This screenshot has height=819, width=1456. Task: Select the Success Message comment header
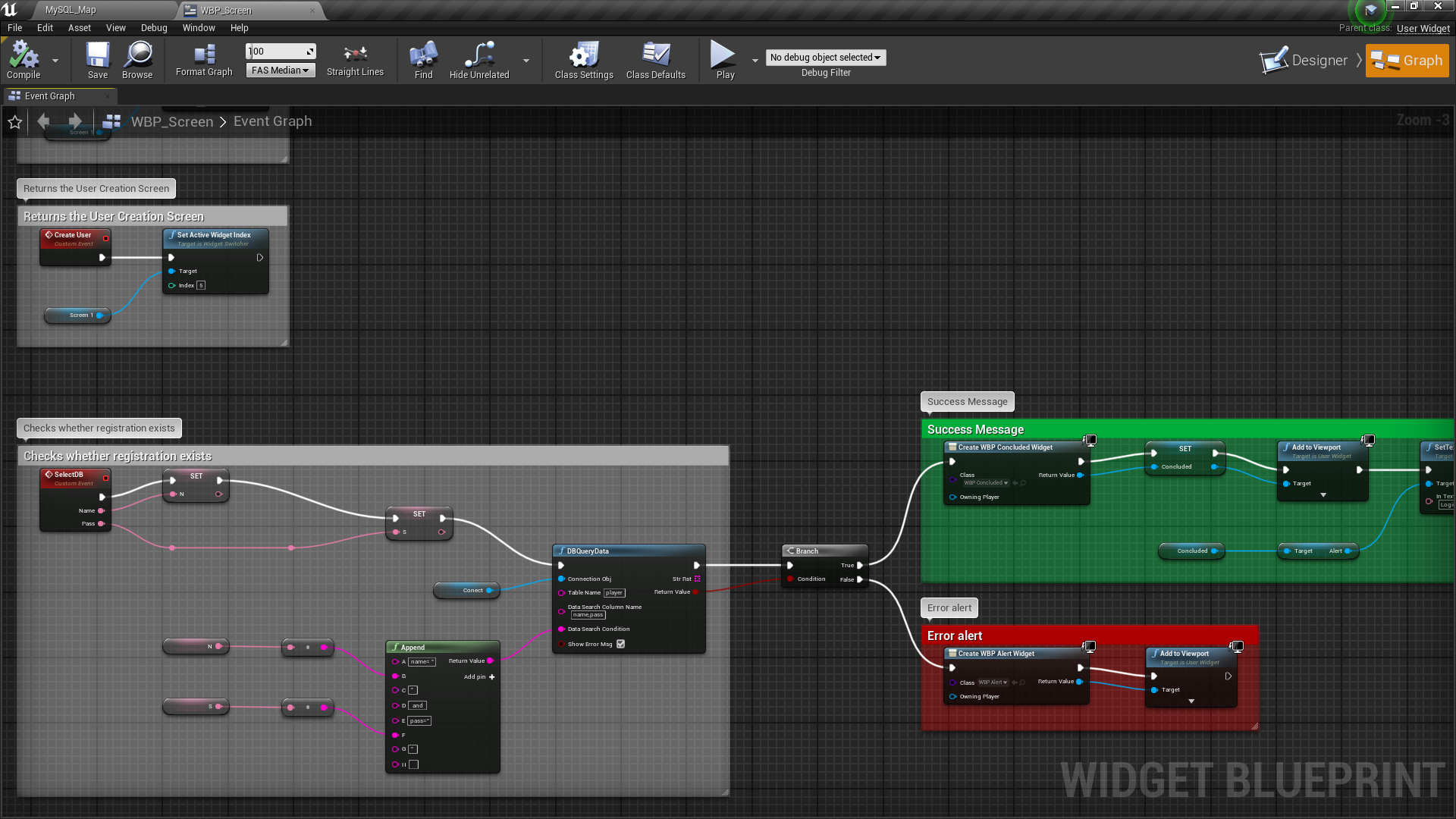pyautogui.click(x=1188, y=430)
